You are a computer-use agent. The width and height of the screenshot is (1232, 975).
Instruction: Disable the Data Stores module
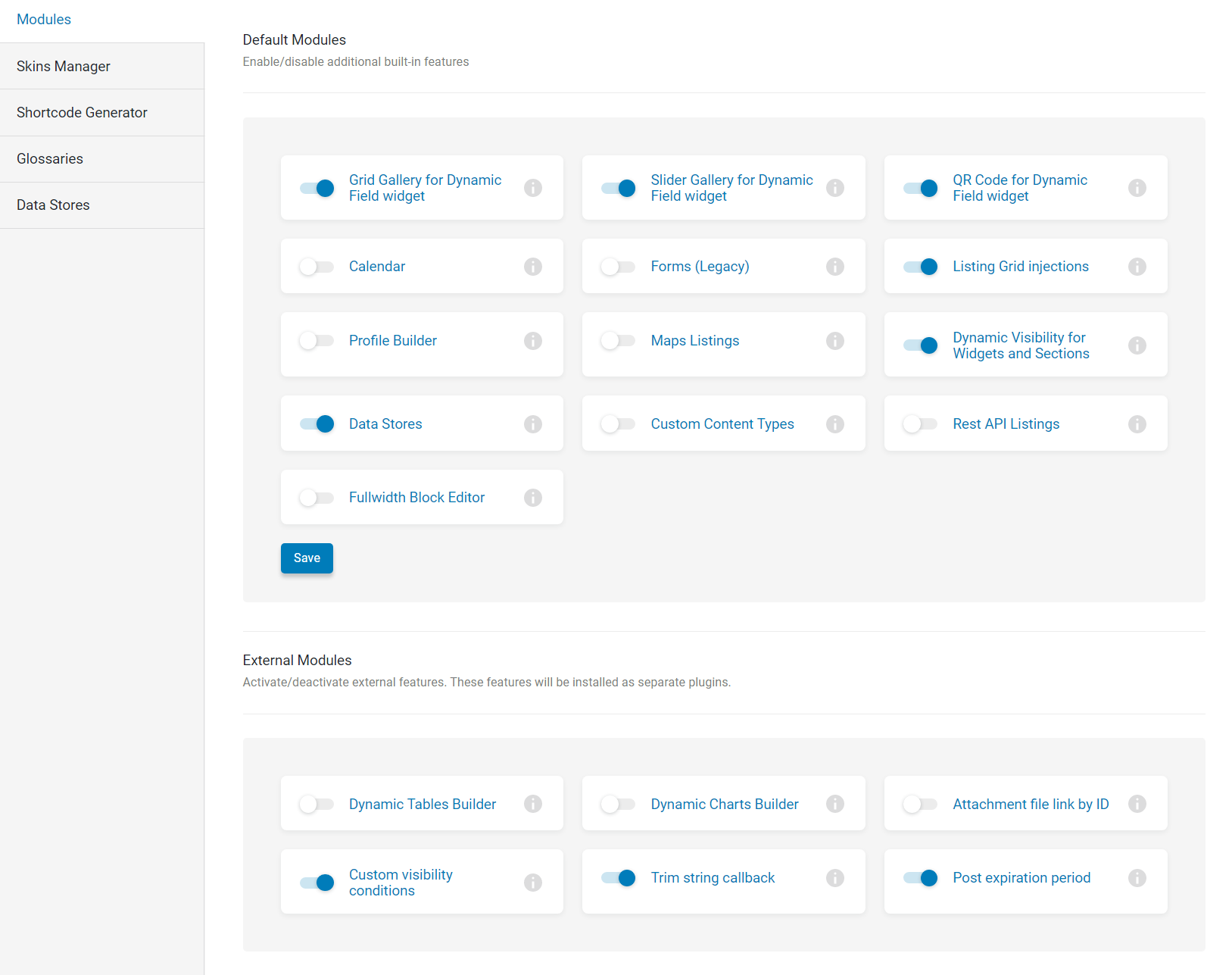coord(316,424)
